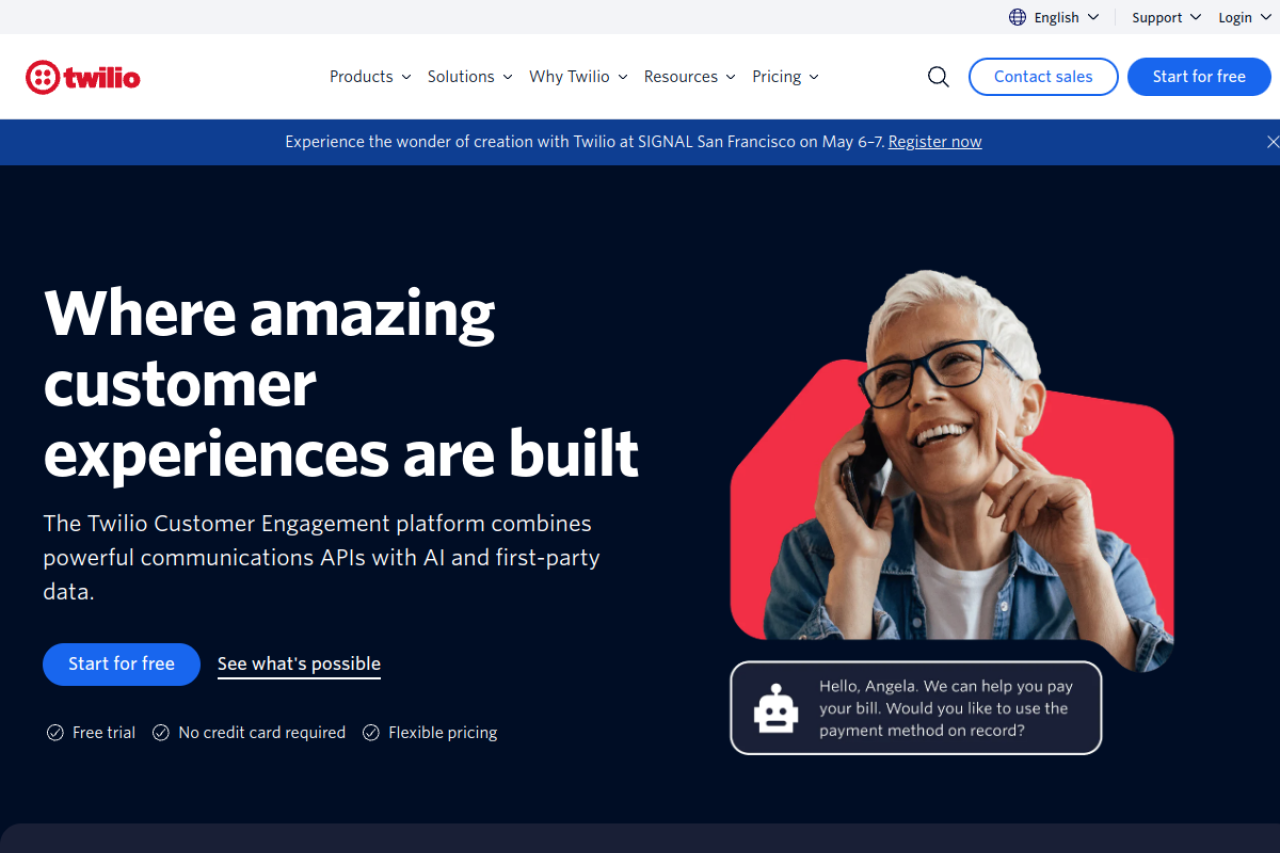Click the Flexible pricing checkmark icon
This screenshot has height=853, width=1280.
pyautogui.click(x=371, y=733)
